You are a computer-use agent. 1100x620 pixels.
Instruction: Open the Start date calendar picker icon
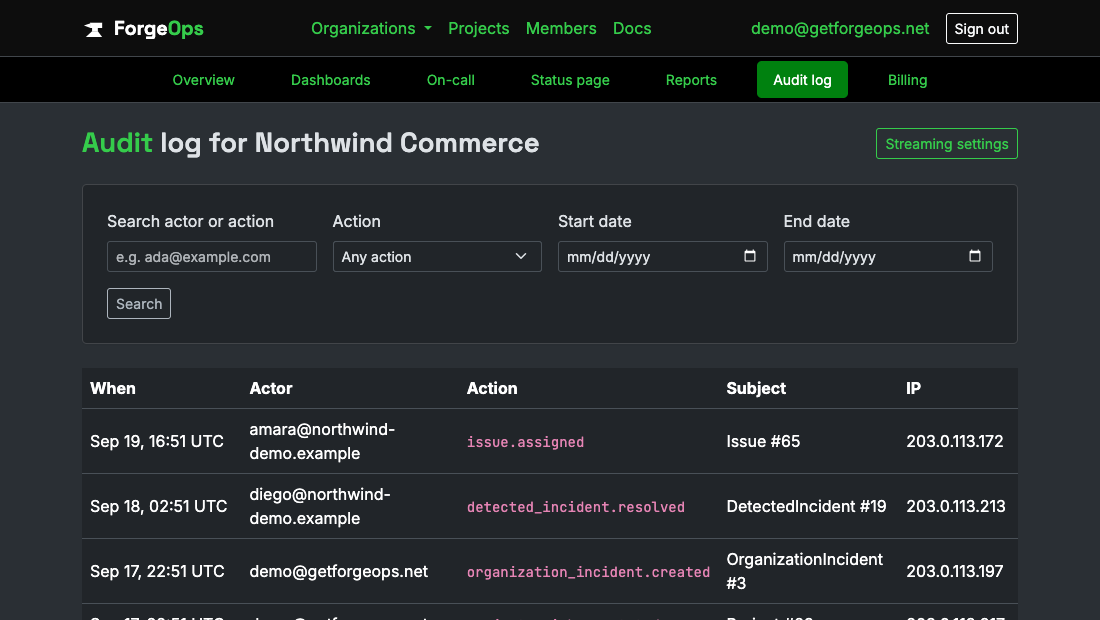point(750,256)
